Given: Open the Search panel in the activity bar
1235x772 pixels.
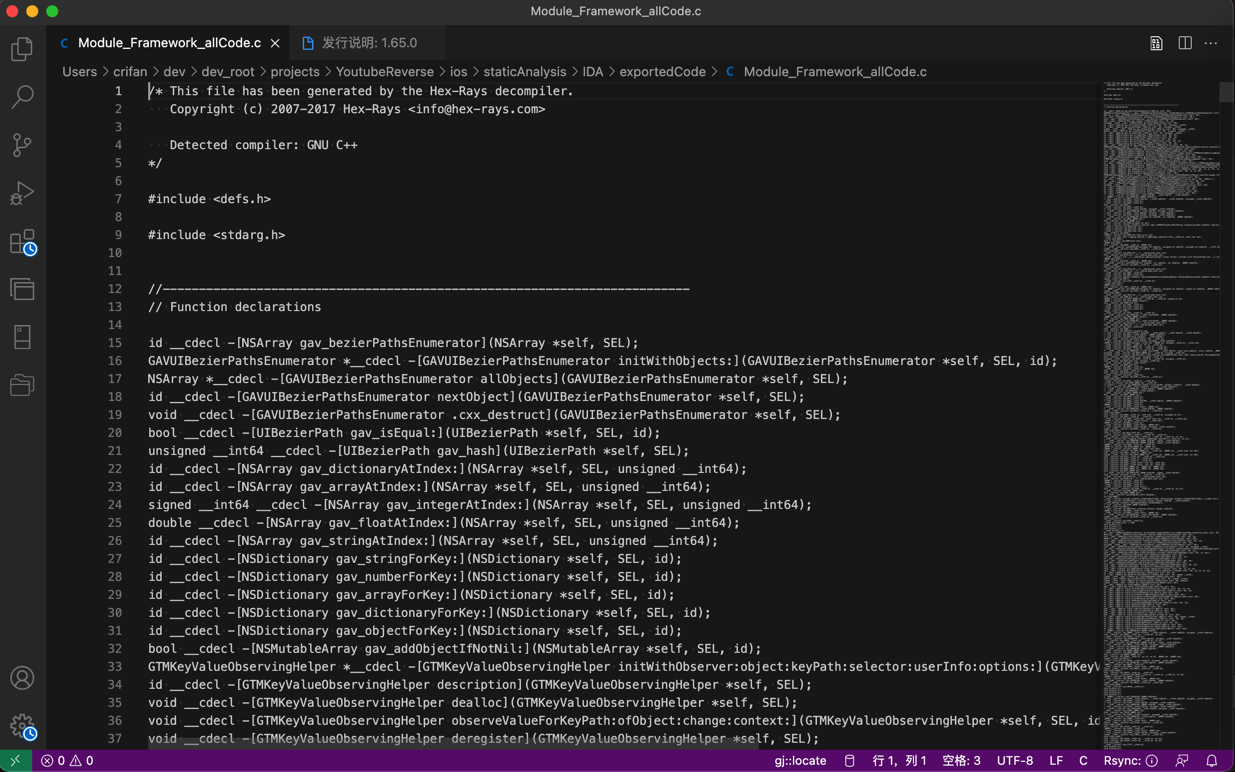Looking at the screenshot, I should pyautogui.click(x=22, y=96).
